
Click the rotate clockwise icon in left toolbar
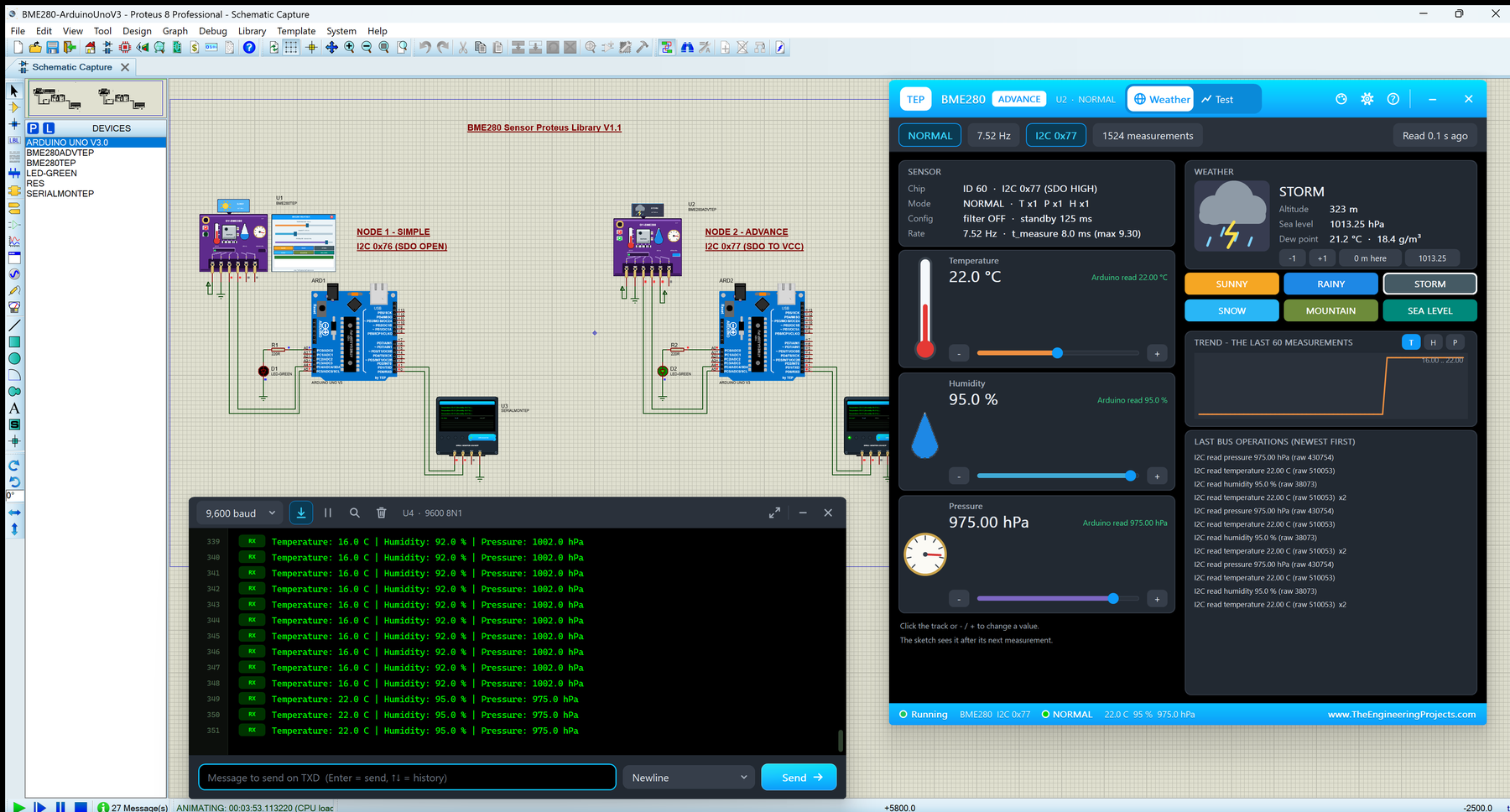coord(14,466)
